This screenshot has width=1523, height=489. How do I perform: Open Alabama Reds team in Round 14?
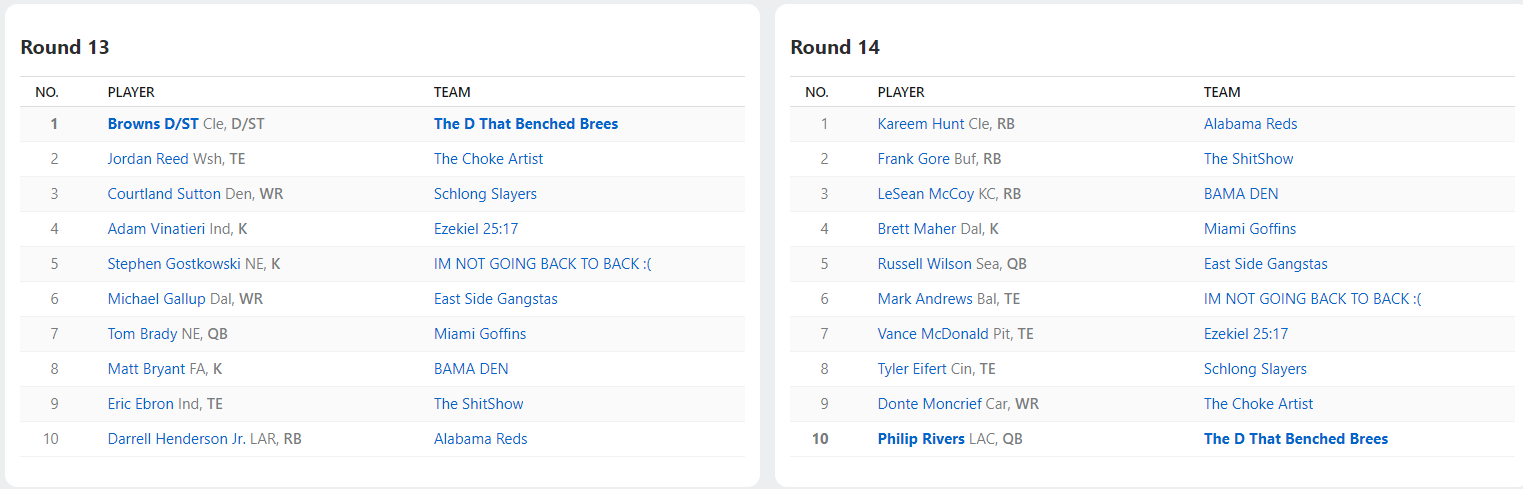pyautogui.click(x=1250, y=124)
